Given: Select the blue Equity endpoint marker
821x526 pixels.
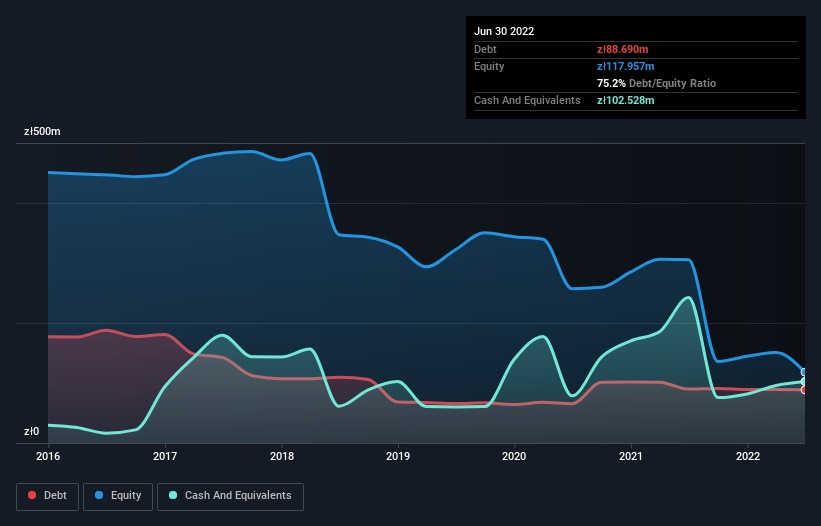Looking at the screenshot, I should click(804, 372).
